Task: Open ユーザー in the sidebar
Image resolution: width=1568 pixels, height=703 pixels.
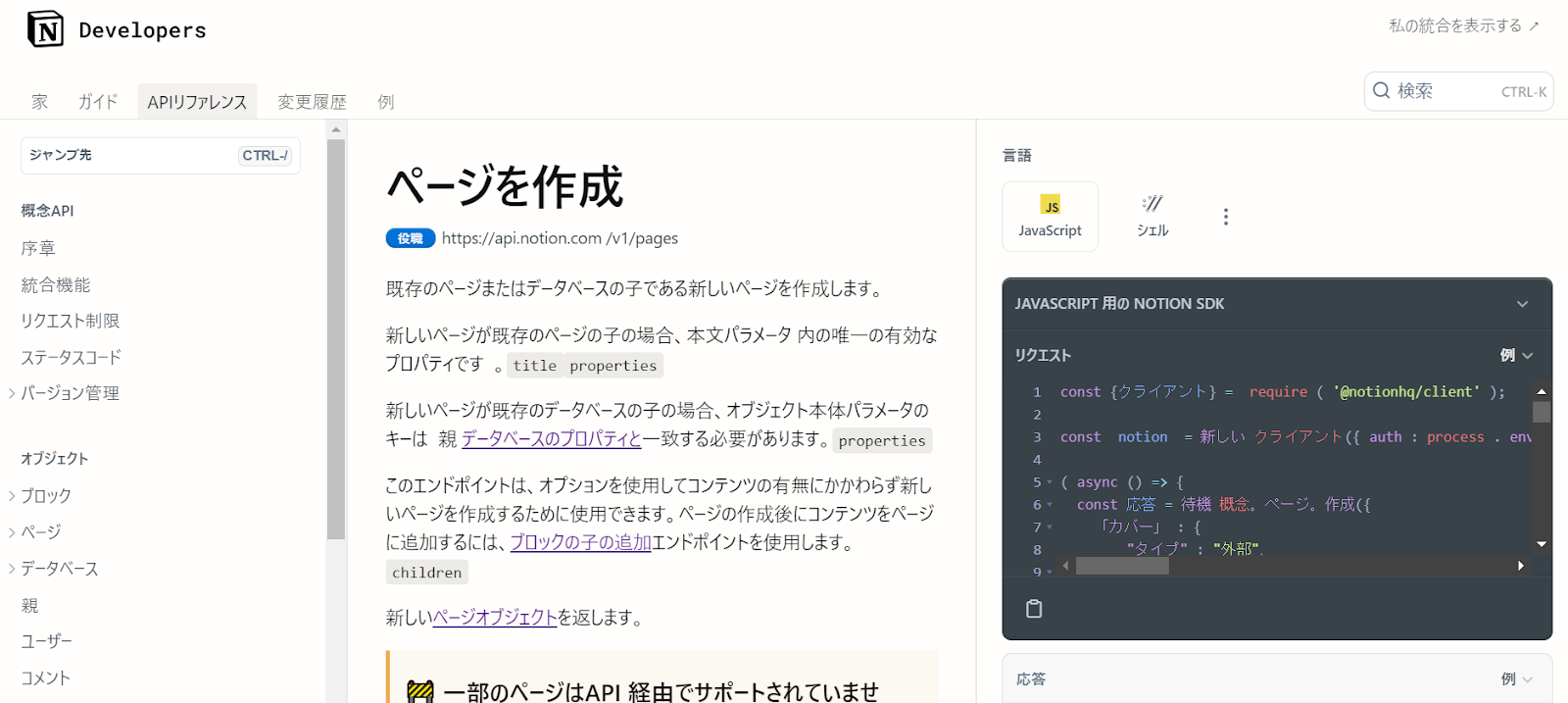Action: tap(47, 641)
